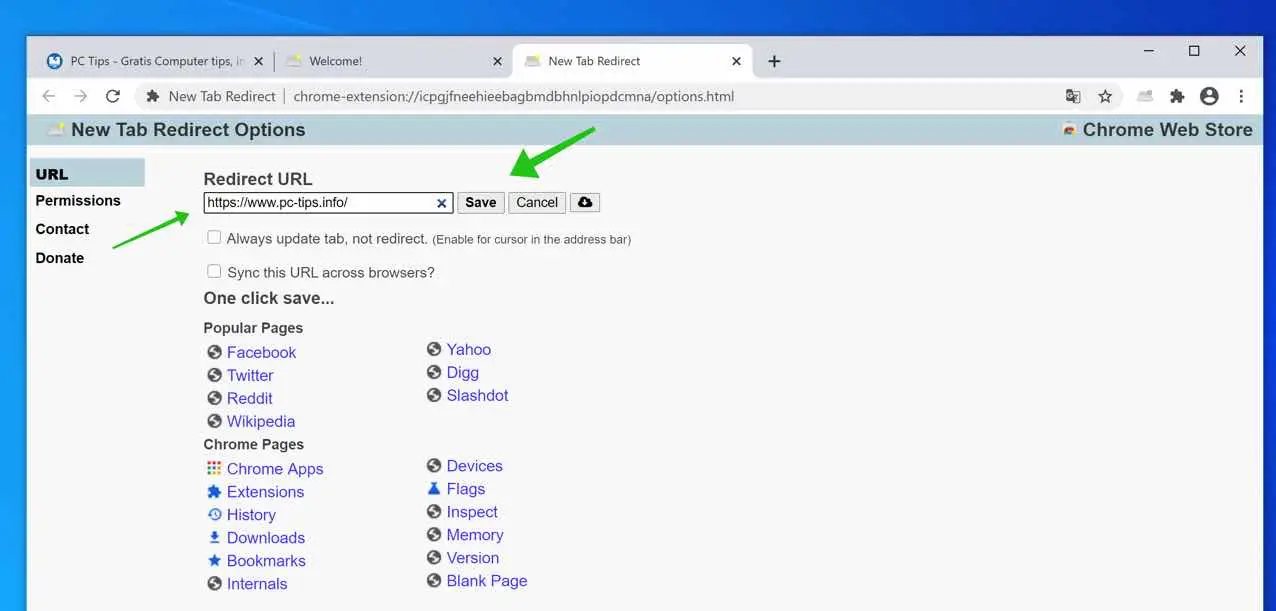1276x611 pixels.
Task: Choose the Version link
Action: click(x=473, y=557)
